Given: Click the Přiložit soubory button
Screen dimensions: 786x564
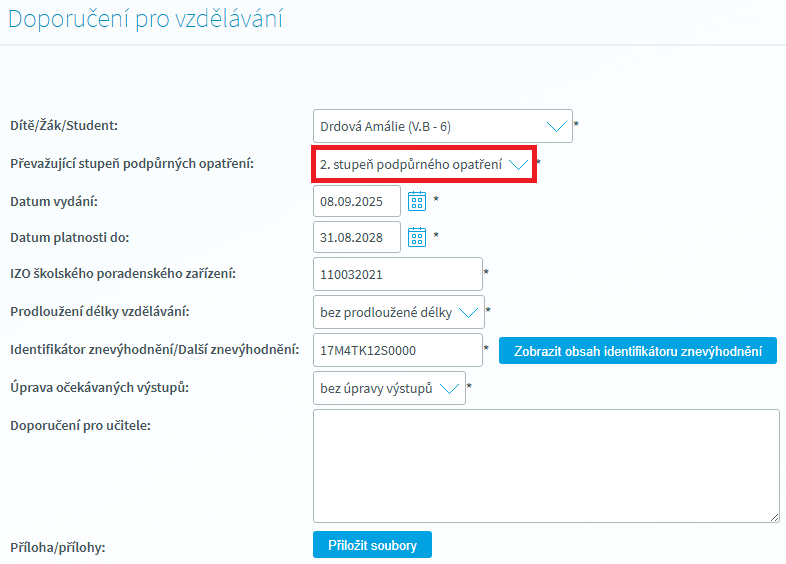Looking at the screenshot, I should (372, 545).
